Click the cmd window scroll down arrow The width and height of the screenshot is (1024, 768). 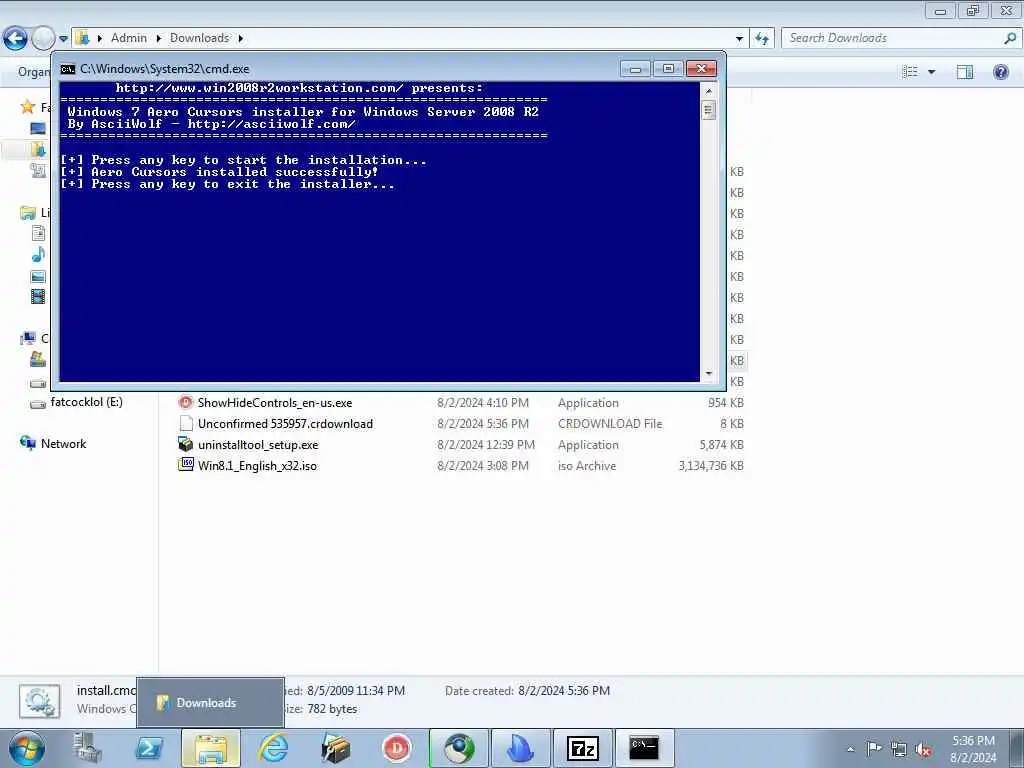click(x=709, y=374)
